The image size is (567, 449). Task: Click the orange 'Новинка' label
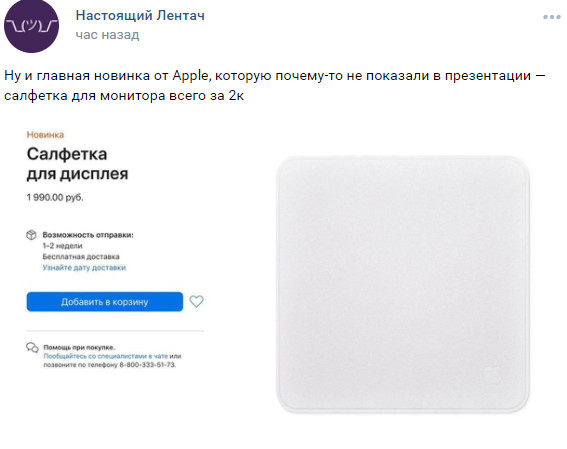[x=45, y=135]
